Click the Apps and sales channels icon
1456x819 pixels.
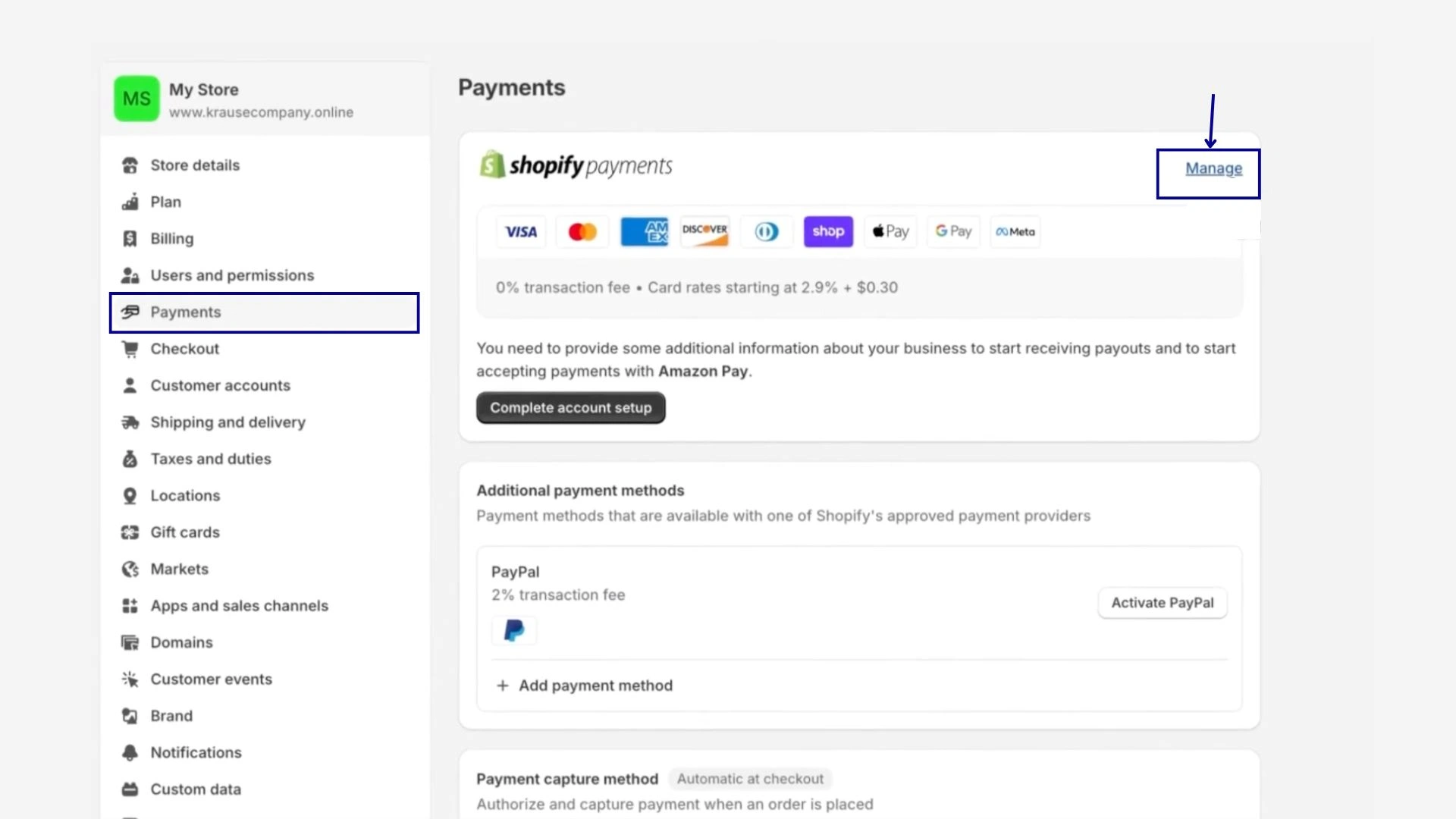click(130, 606)
